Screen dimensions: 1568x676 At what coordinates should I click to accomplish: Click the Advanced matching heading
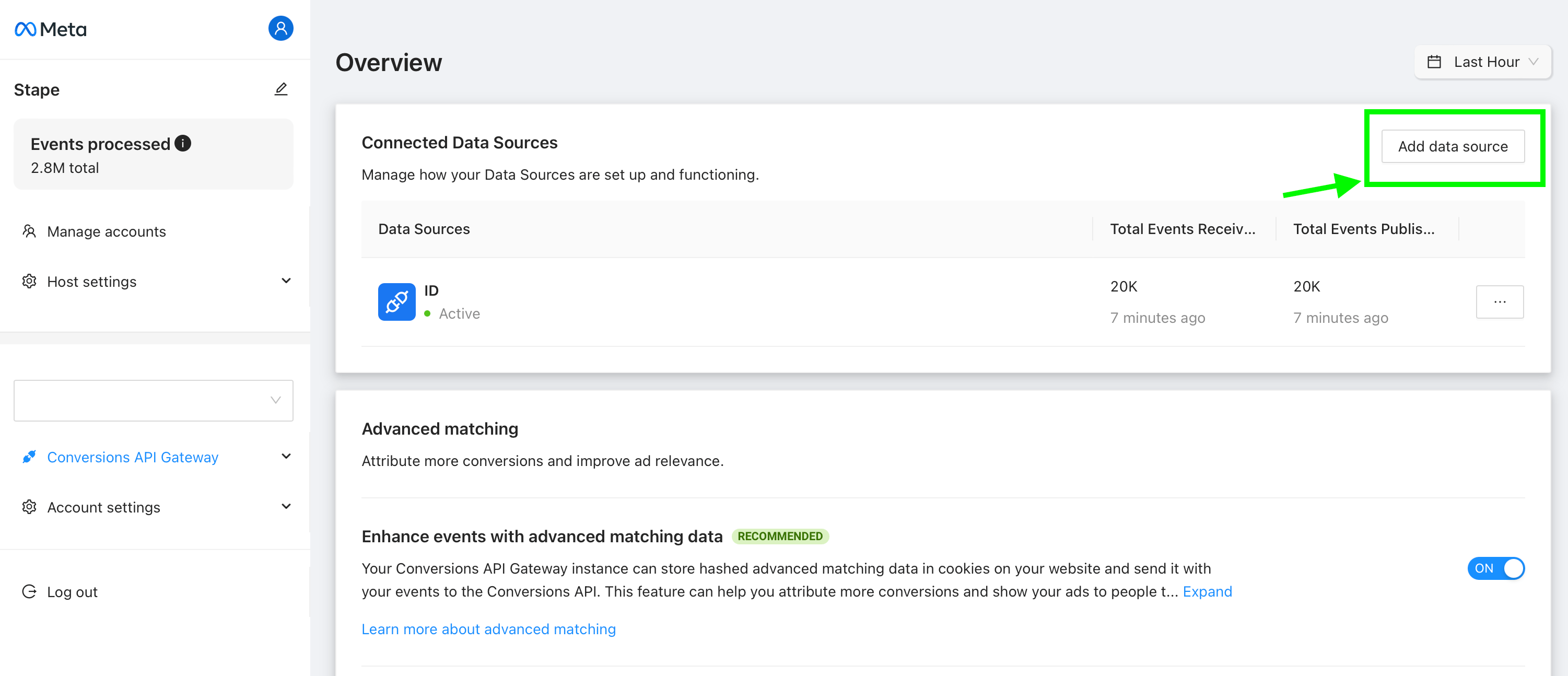click(440, 429)
